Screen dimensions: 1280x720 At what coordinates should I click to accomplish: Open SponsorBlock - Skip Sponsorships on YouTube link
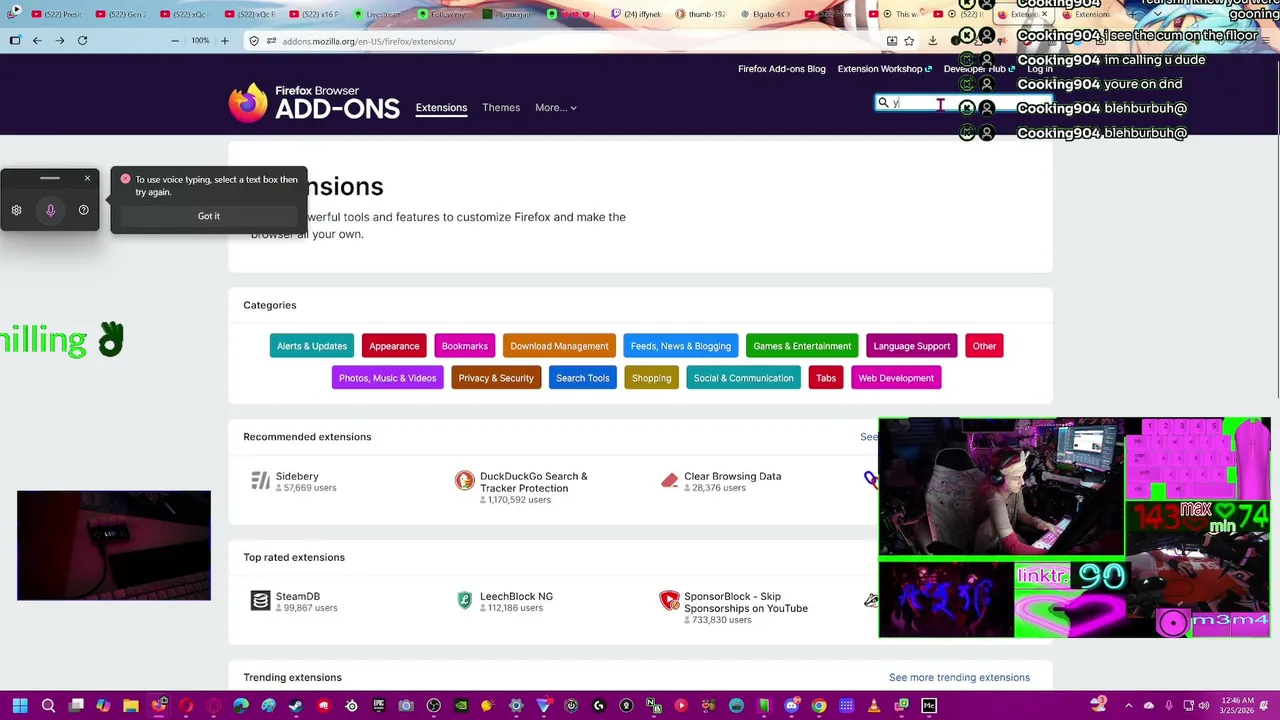[x=746, y=602]
